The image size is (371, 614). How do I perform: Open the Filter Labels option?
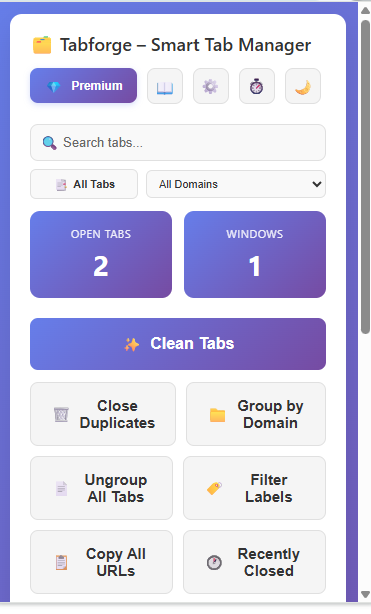coord(254,488)
